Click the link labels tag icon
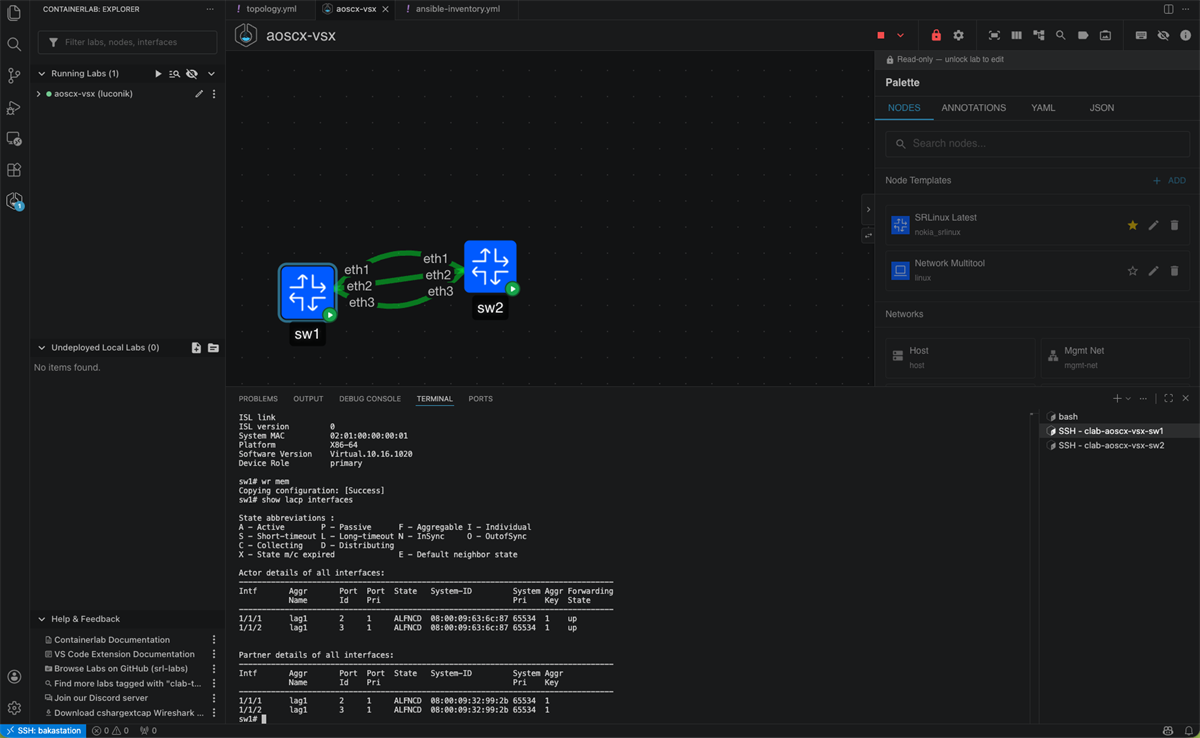This screenshot has width=1200, height=738. [1083, 36]
